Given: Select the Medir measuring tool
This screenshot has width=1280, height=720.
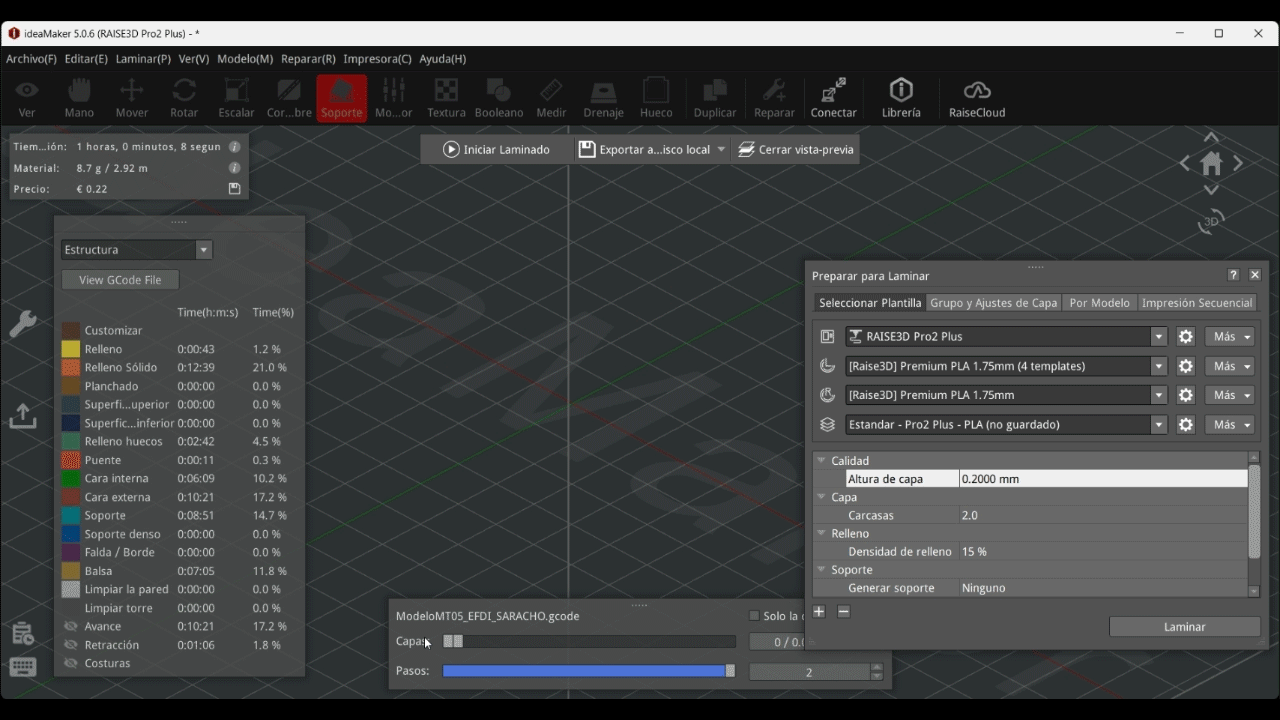Looking at the screenshot, I should point(551,98).
